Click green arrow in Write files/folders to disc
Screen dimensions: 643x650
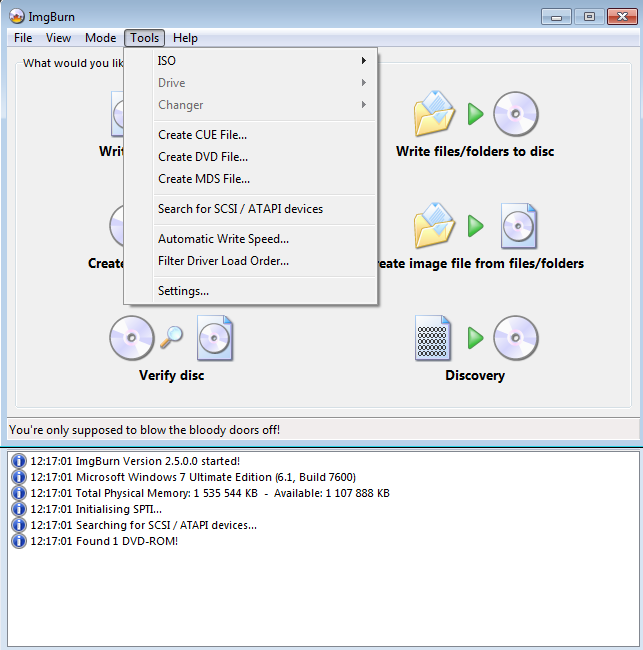(476, 114)
